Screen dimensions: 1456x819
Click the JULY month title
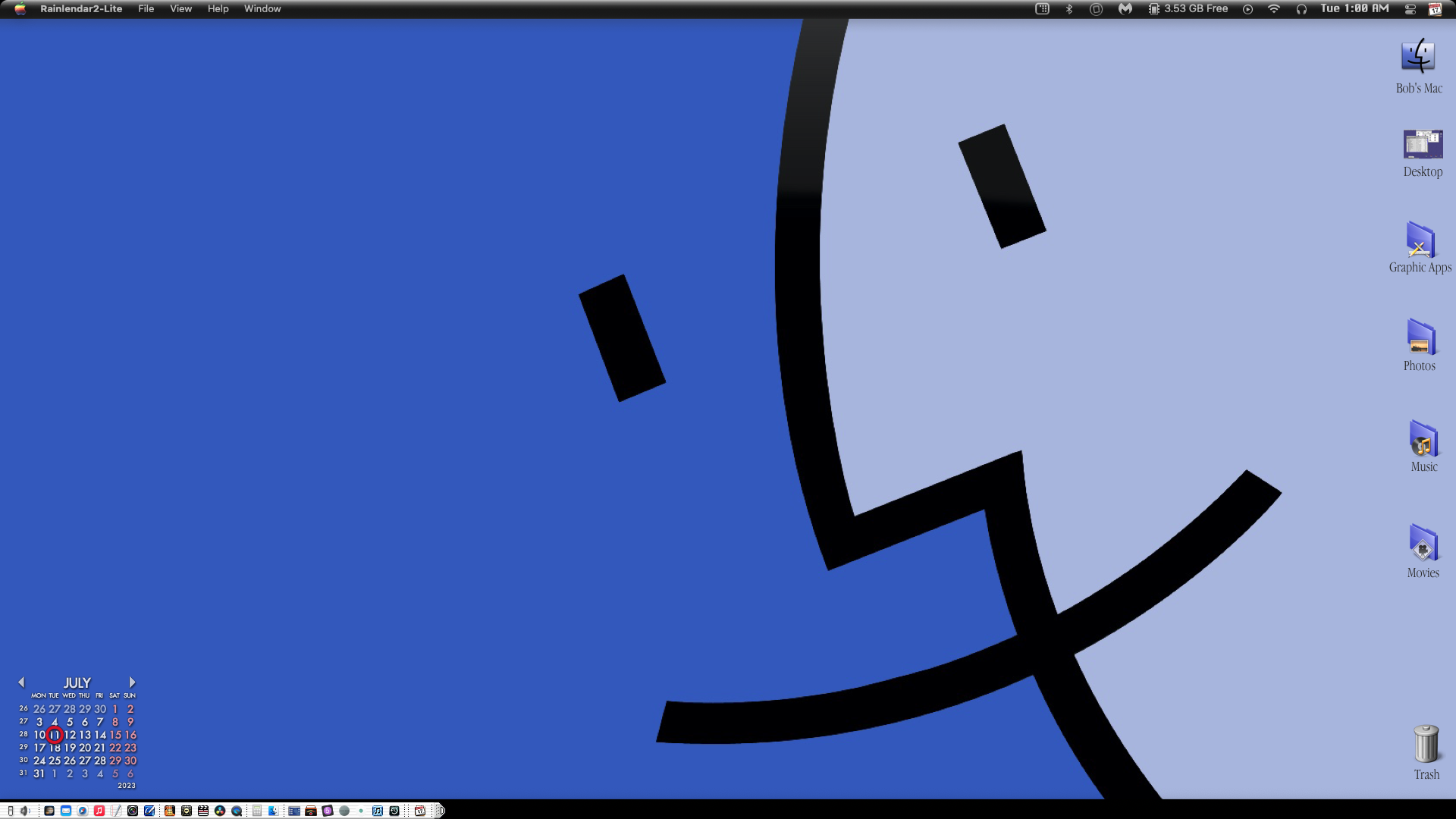click(x=77, y=683)
